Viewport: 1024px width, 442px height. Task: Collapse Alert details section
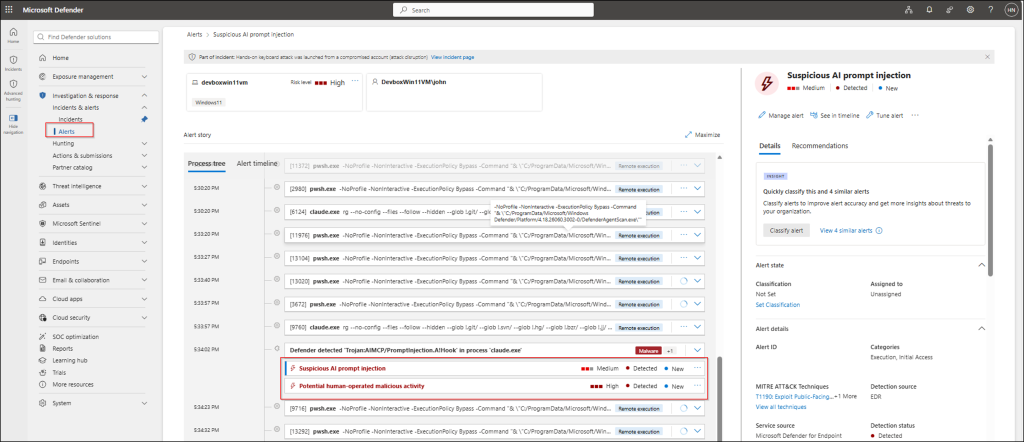[x=980, y=329]
